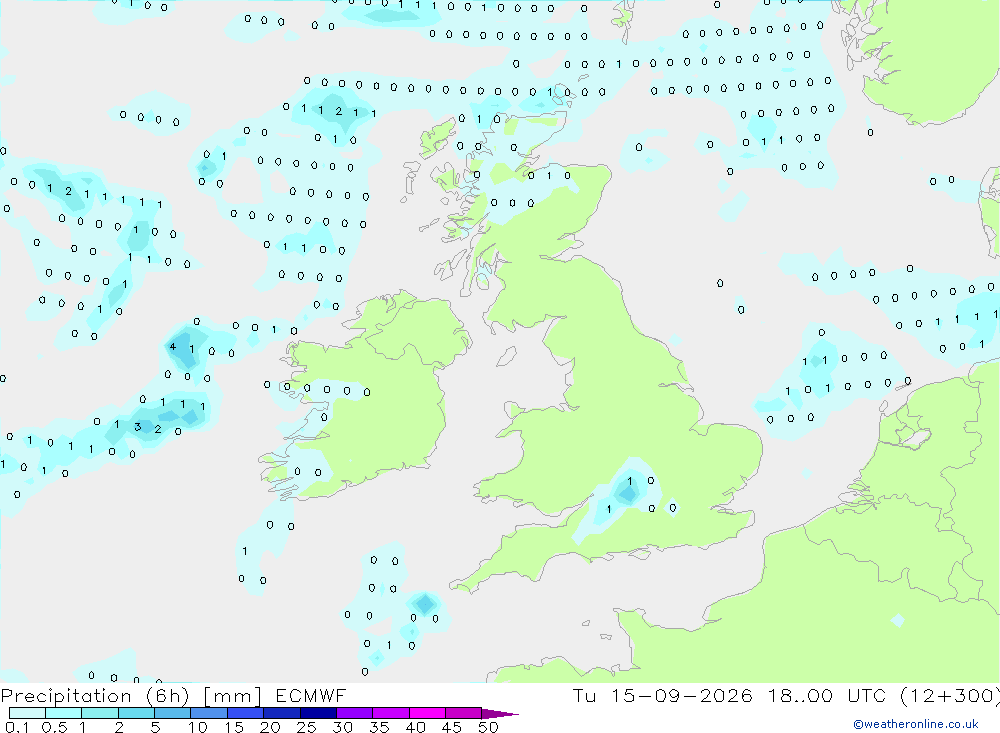Select the magenta 40–45 mm legend swatch
Viewport: 1000px width, 733px height.
point(427,713)
